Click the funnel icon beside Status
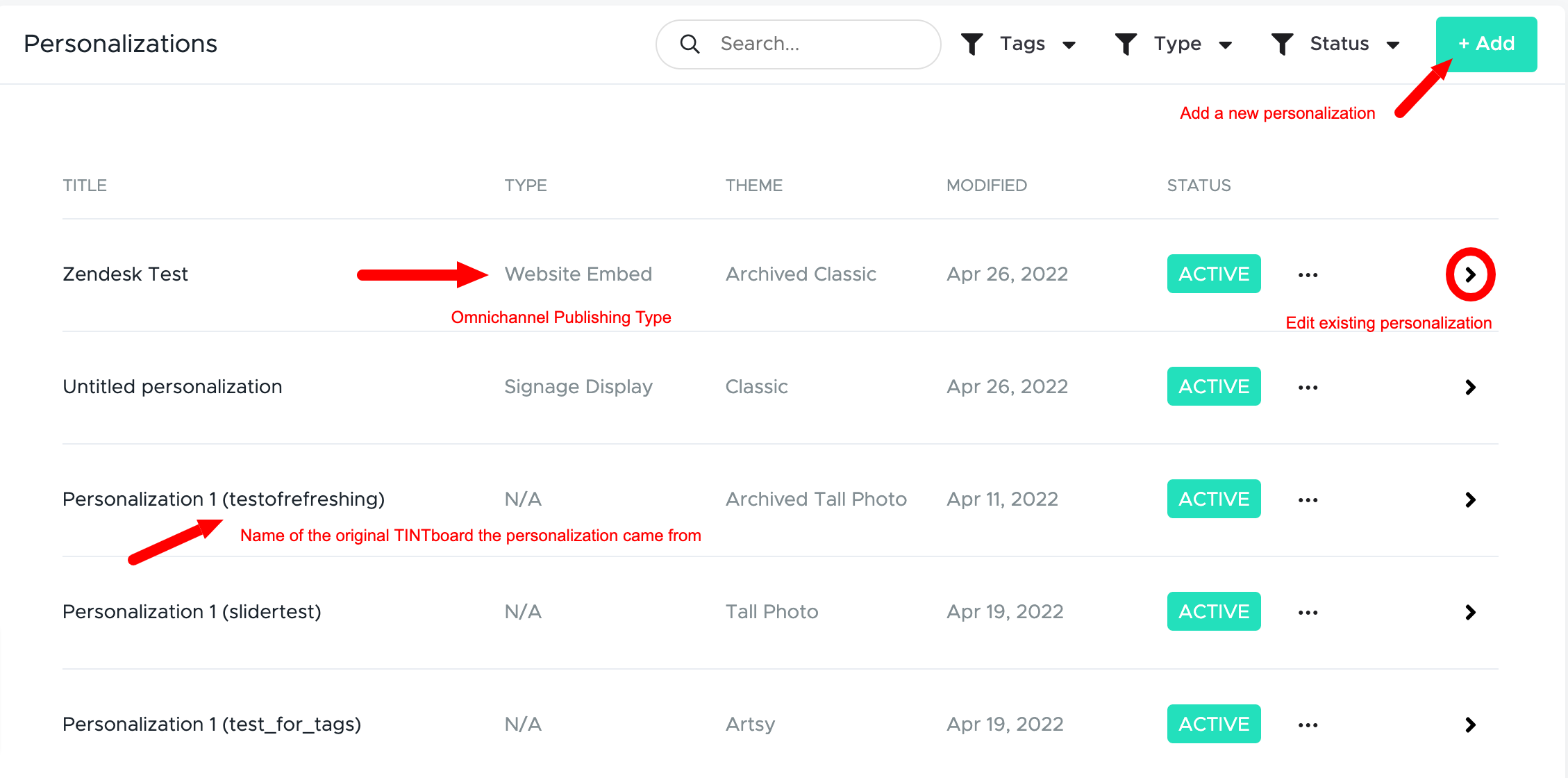This screenshot has height=778, width=1568. coord(1282,44)
